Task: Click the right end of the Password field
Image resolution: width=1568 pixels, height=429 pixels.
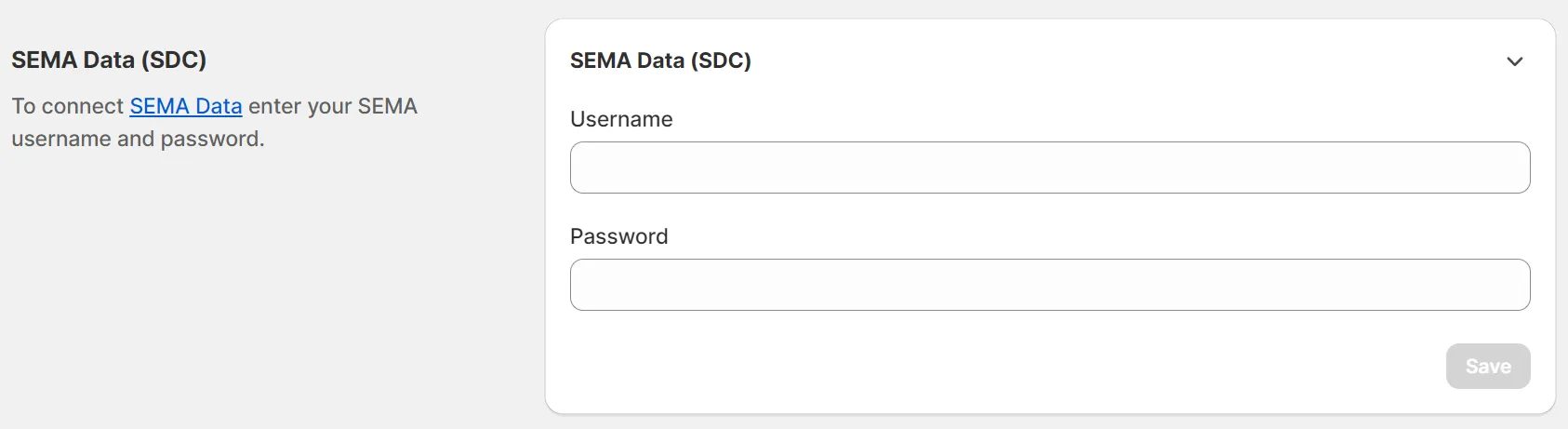Action: click(1511, 285)
